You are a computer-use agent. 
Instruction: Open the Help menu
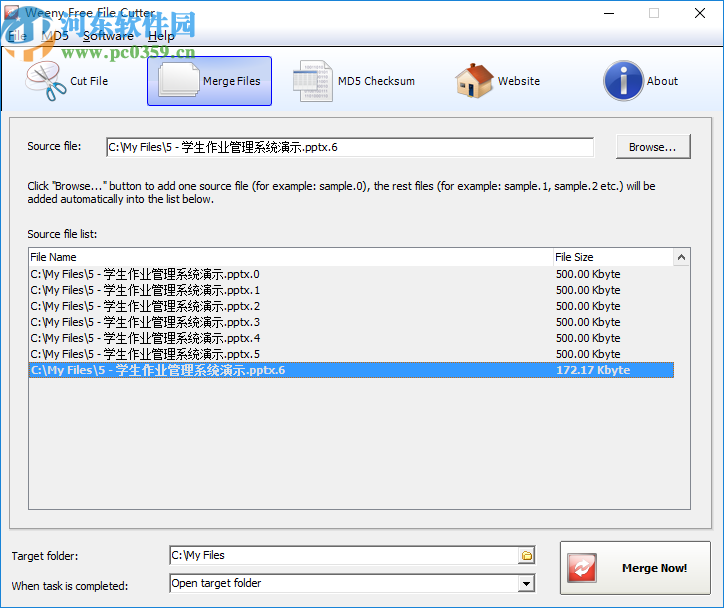(161, 36)
